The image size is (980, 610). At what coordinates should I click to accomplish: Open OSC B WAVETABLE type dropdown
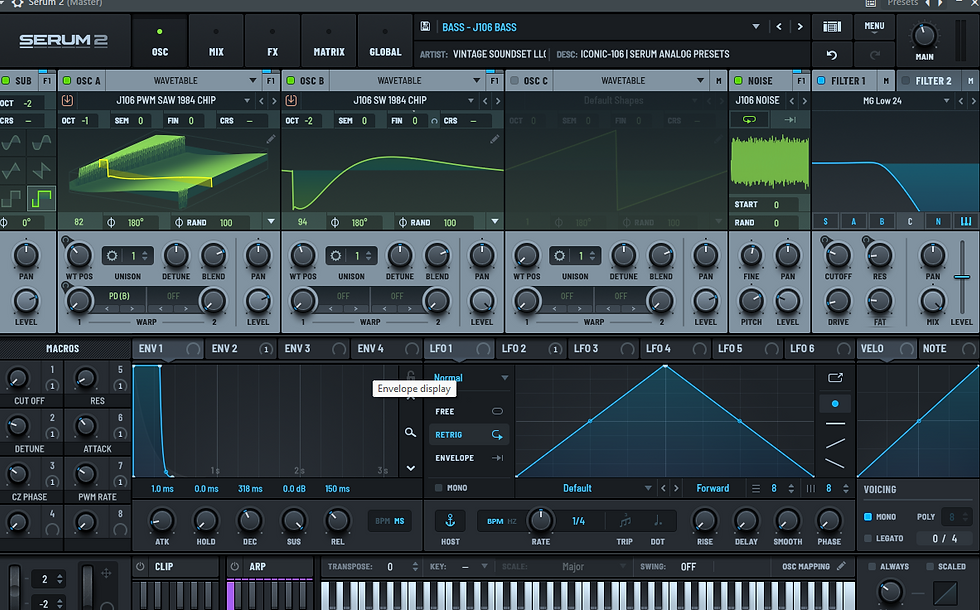tap(476, 81)
